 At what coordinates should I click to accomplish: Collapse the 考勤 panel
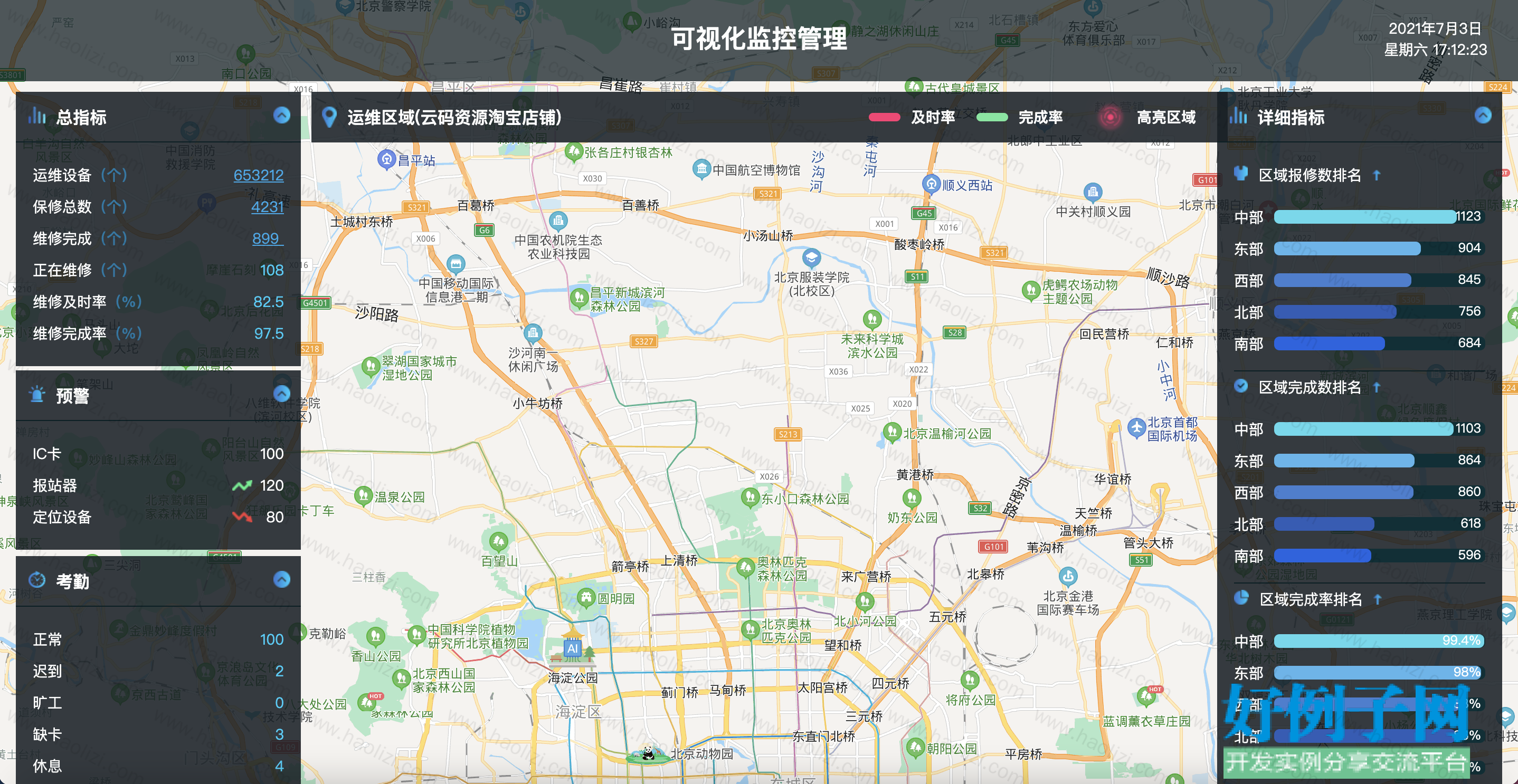[282, 580]
